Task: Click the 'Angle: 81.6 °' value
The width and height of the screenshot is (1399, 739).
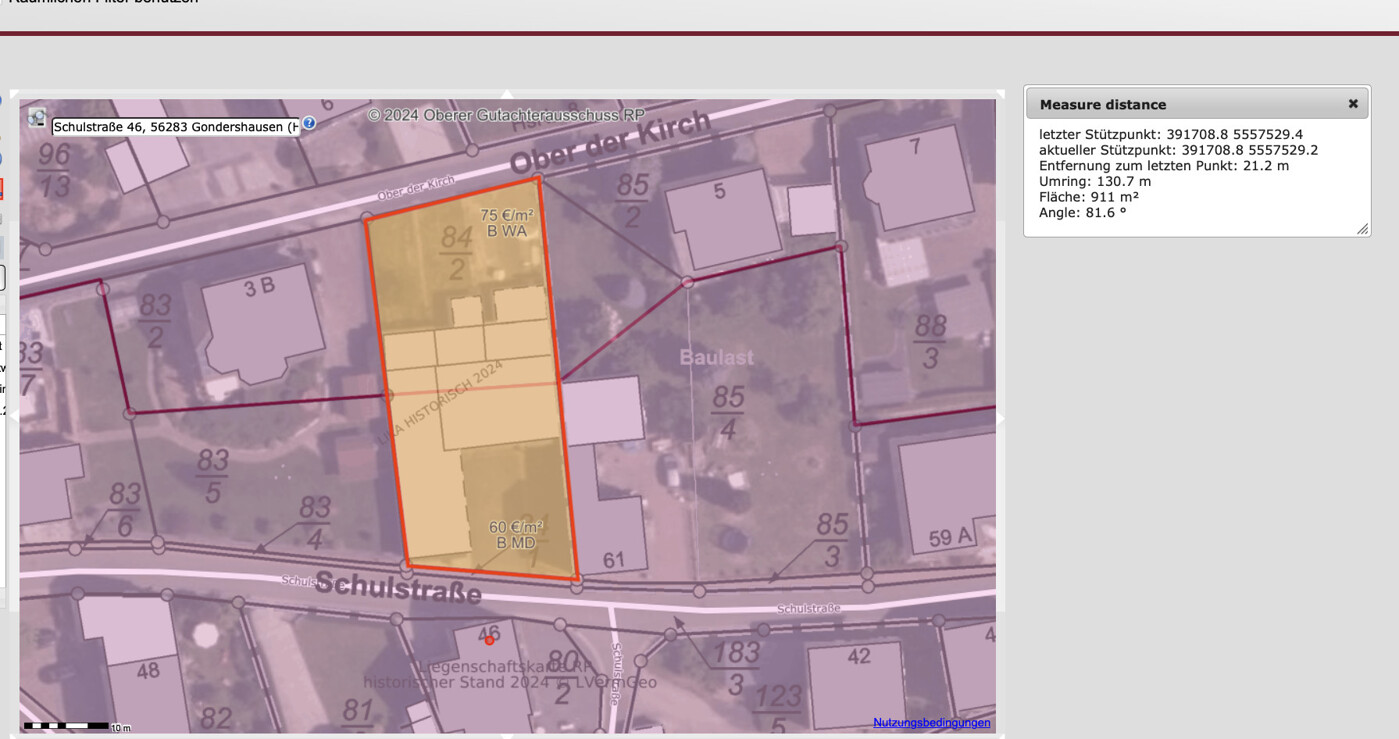Action: click(1083, 213)
